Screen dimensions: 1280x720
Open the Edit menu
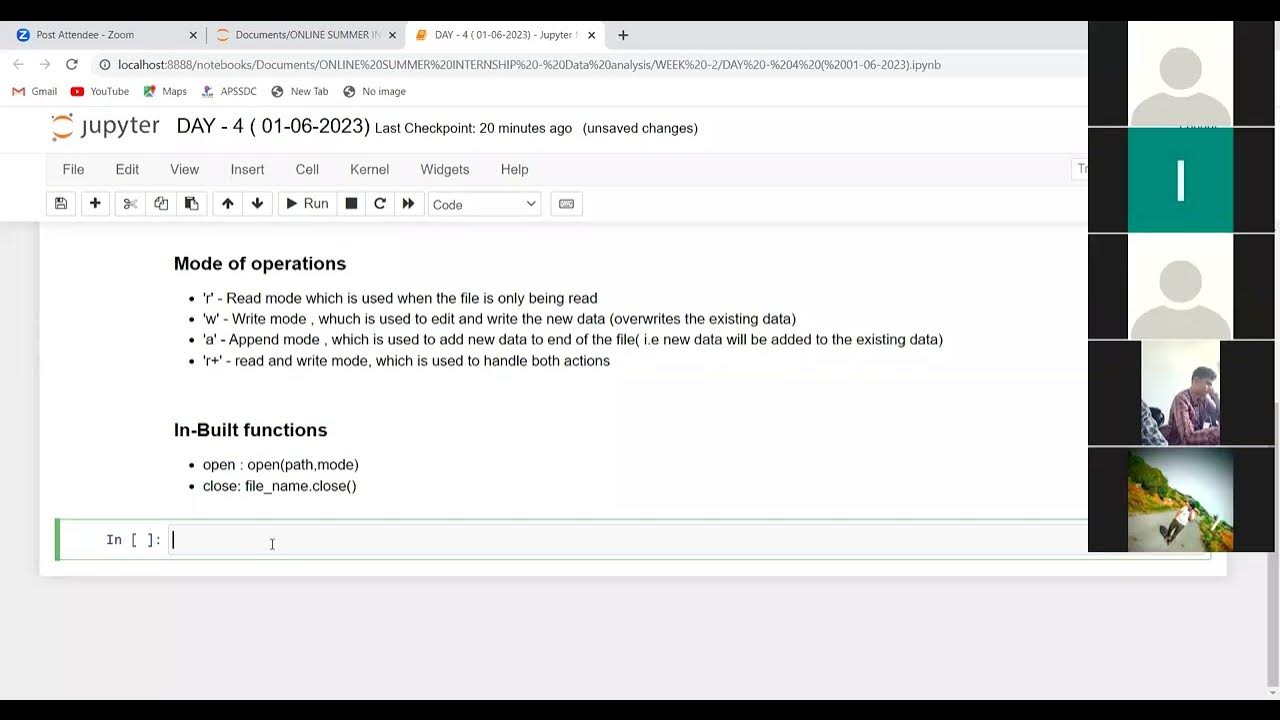tap(127, 169)
